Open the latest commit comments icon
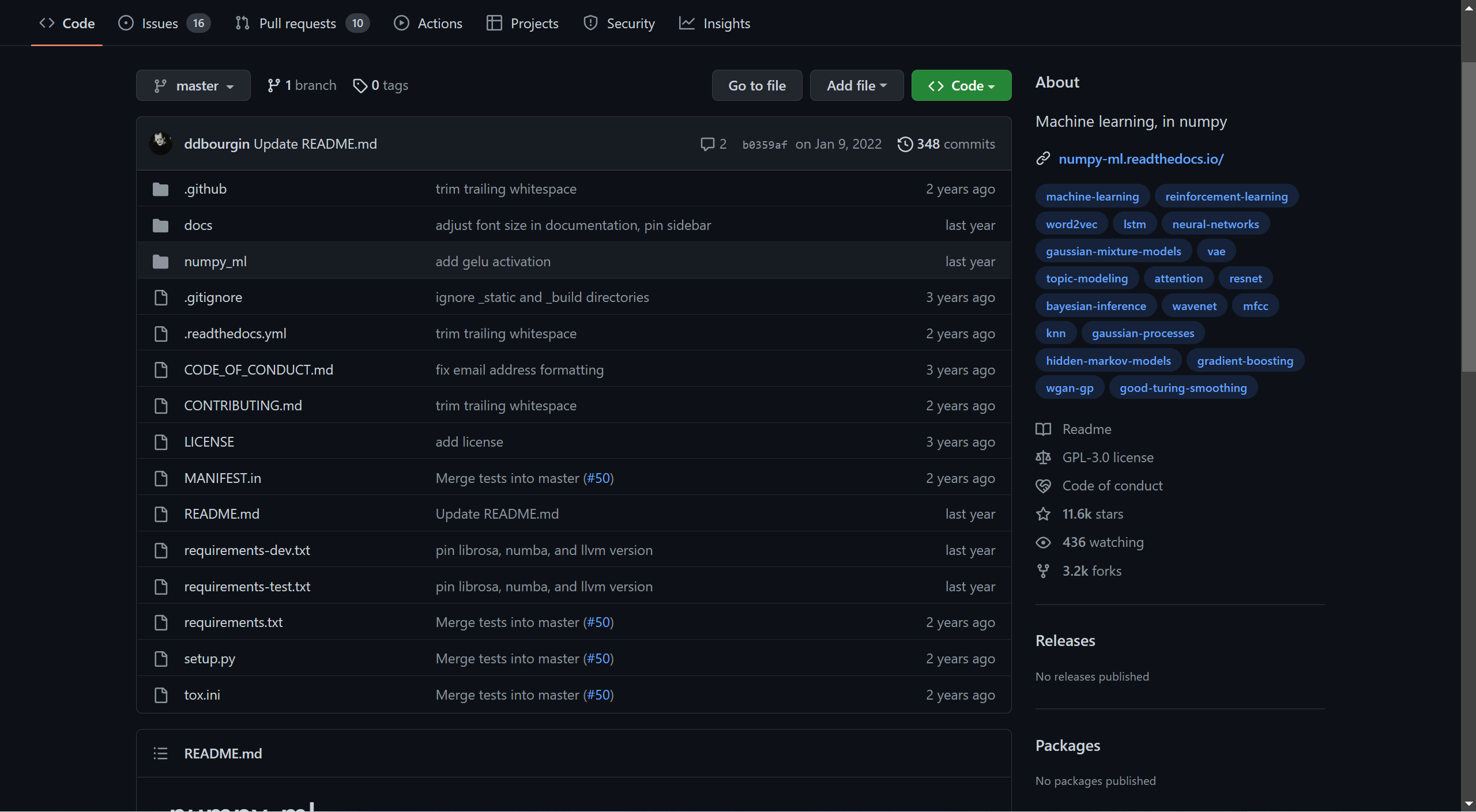Image resolution: width=1476 pixels, height=812 pixels. tap(713, 143)
